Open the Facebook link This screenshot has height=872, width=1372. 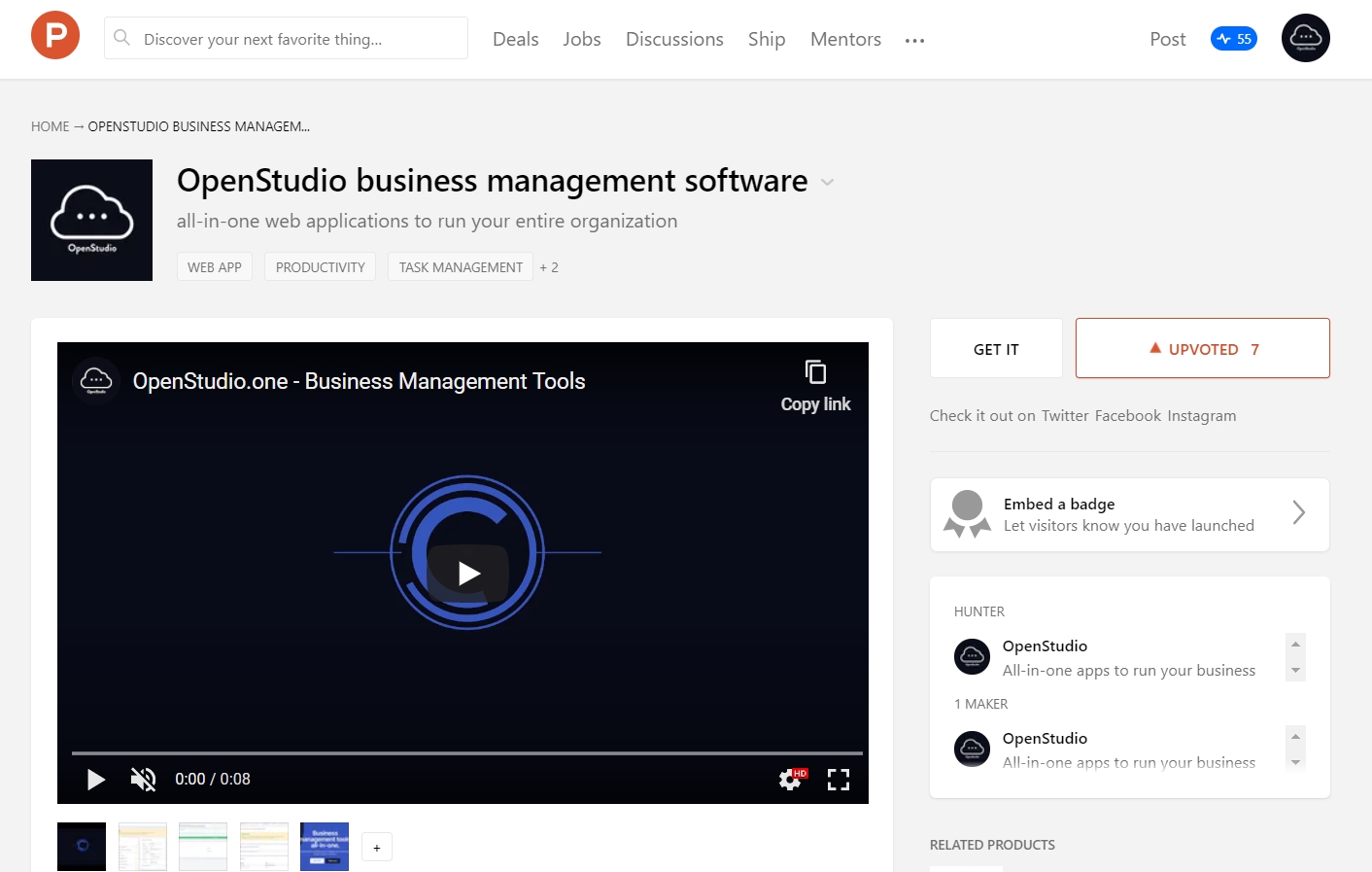1128,415
